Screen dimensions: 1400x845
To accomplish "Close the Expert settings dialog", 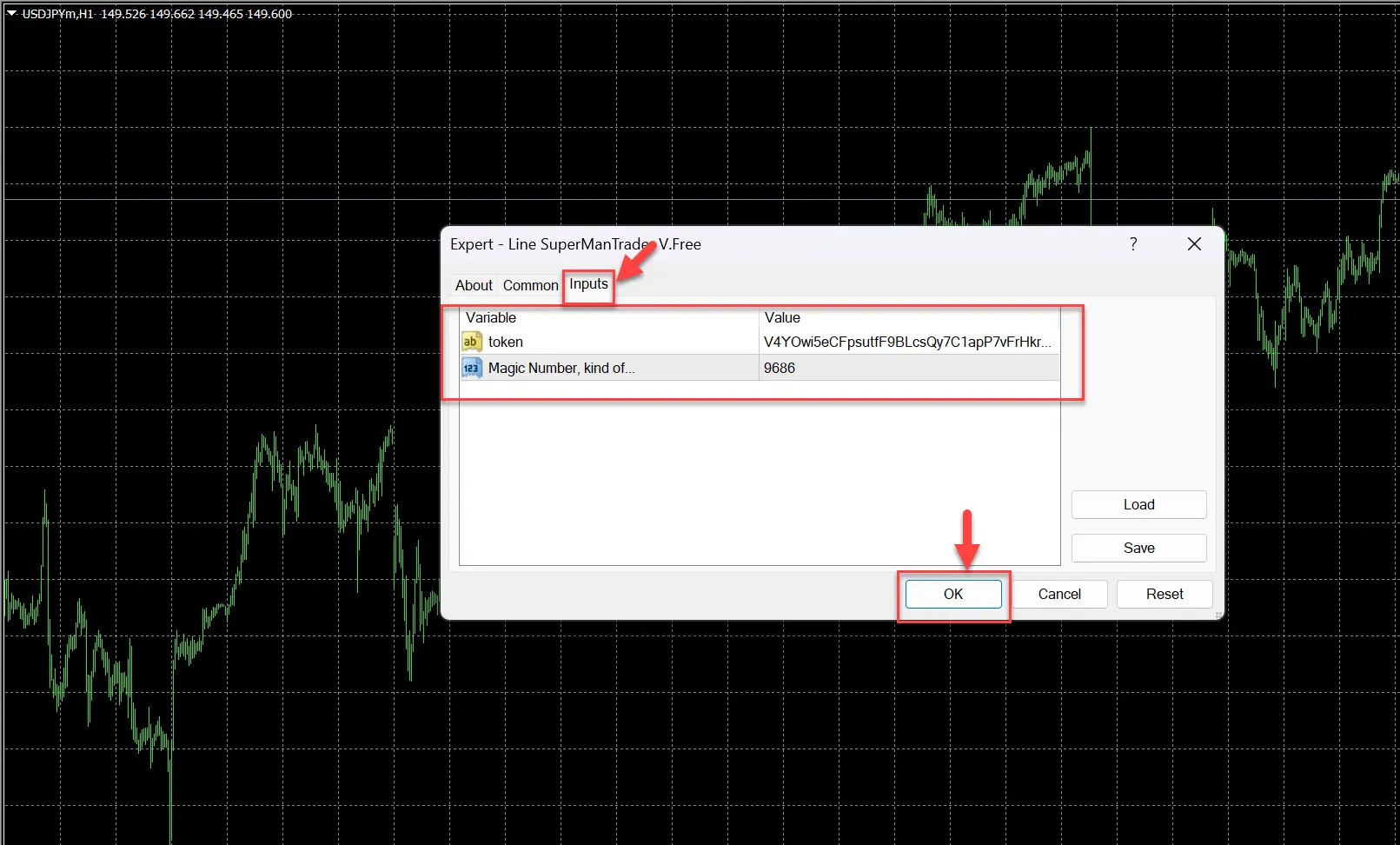I will [1194, 244].
